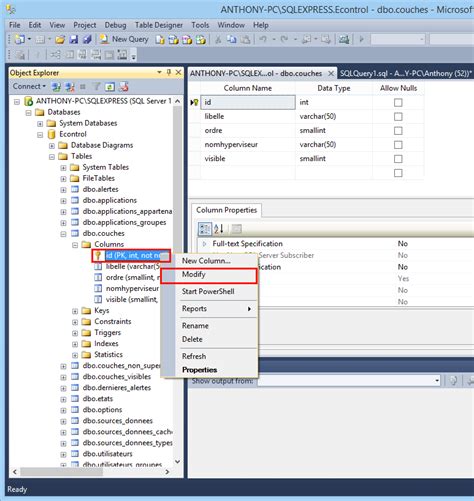Collapse the Tables folder node
This screenshot has height=501, width=474.
pyautogui.click(x=52, y=157)
